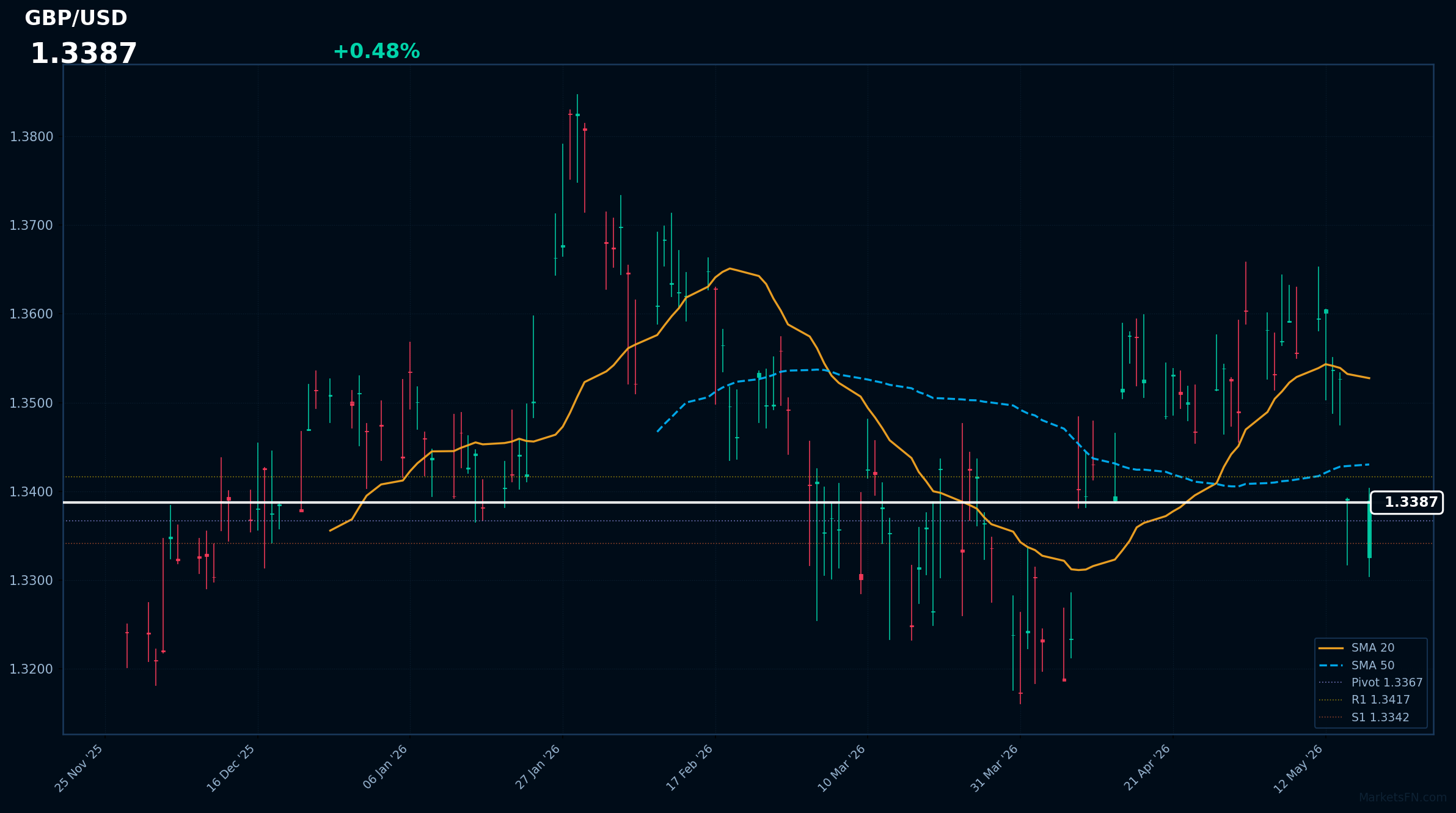The image size is (1456, 813).
Task: Click the GBP/USD pair title
Action: pos(76,18)
